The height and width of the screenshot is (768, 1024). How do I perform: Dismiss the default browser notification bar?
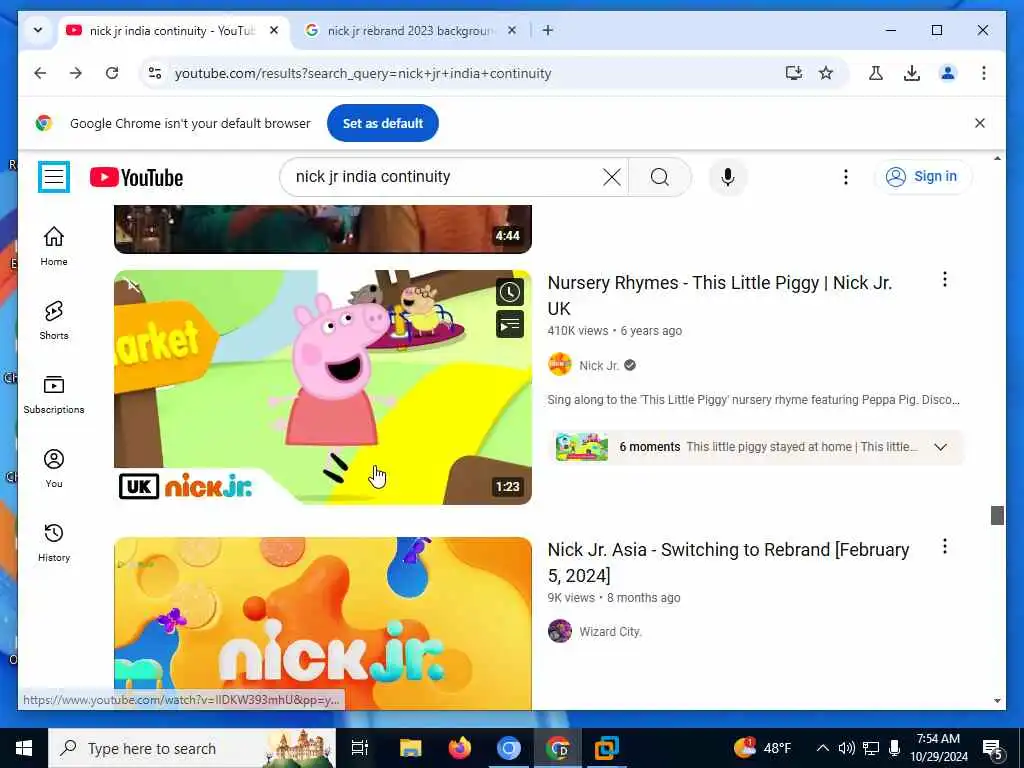point(980,123)
